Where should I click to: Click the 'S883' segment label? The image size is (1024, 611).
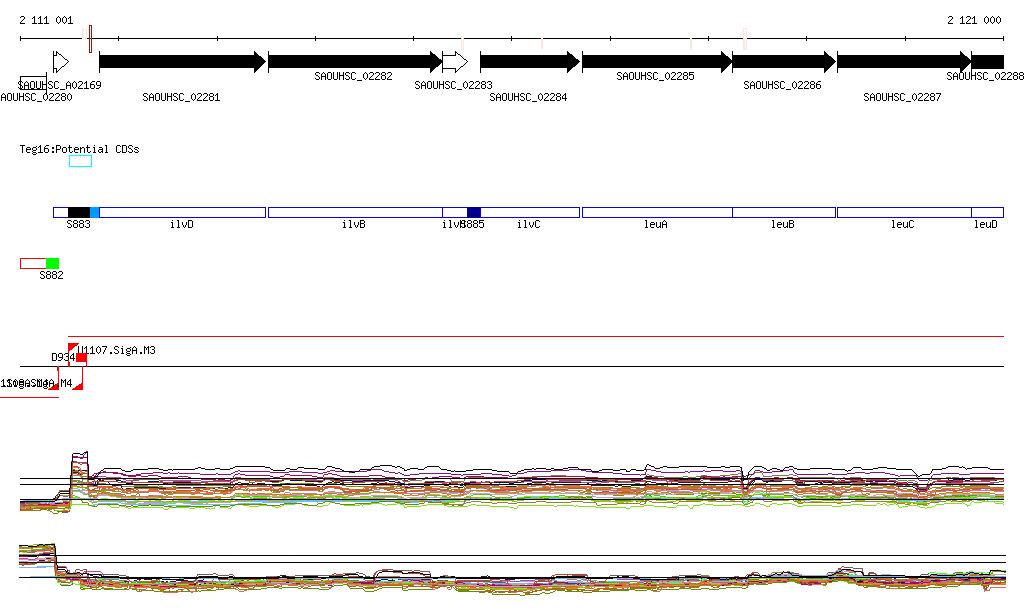[78, 224]
